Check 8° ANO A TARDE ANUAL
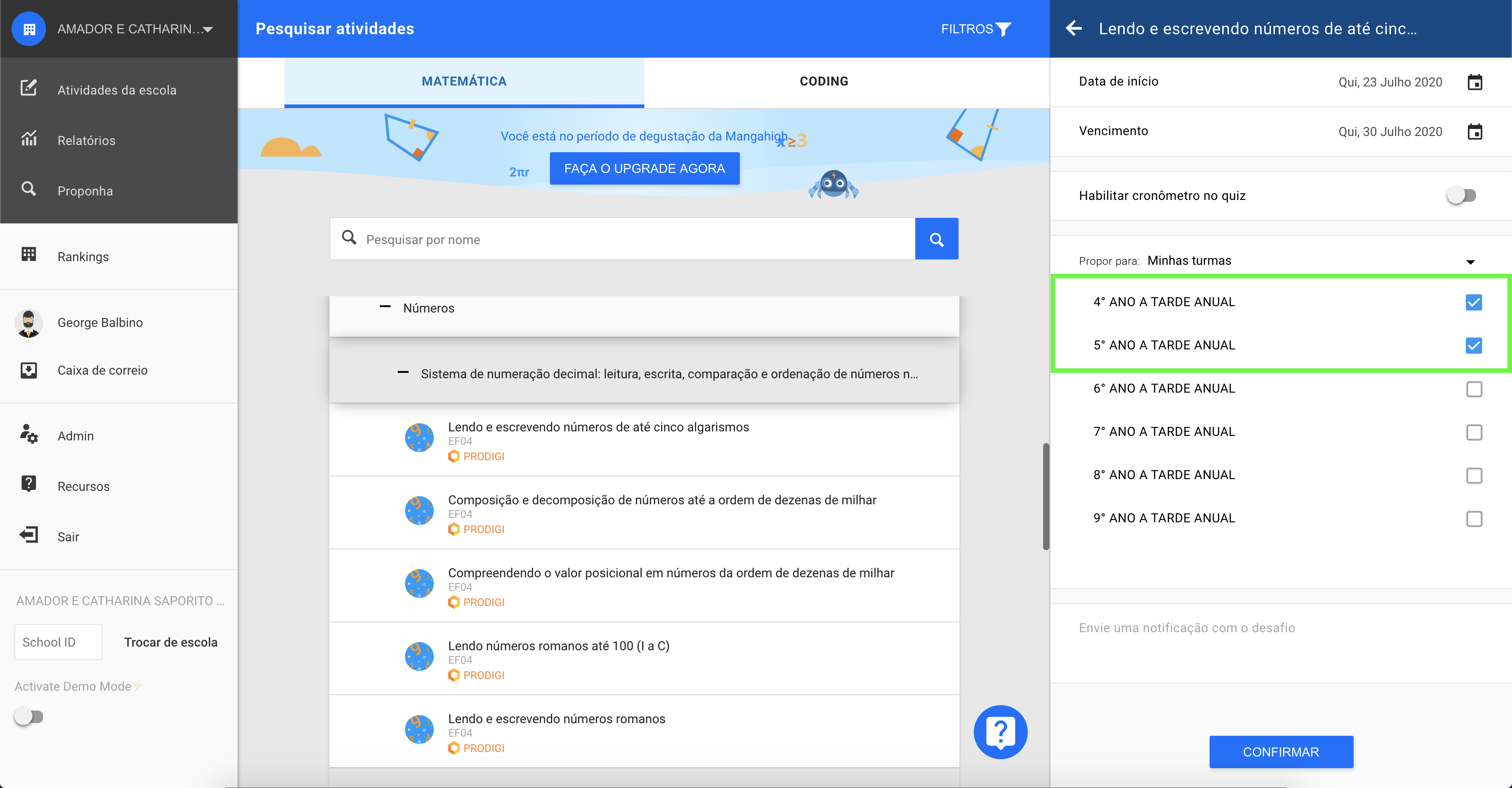 coord(1474,476)
